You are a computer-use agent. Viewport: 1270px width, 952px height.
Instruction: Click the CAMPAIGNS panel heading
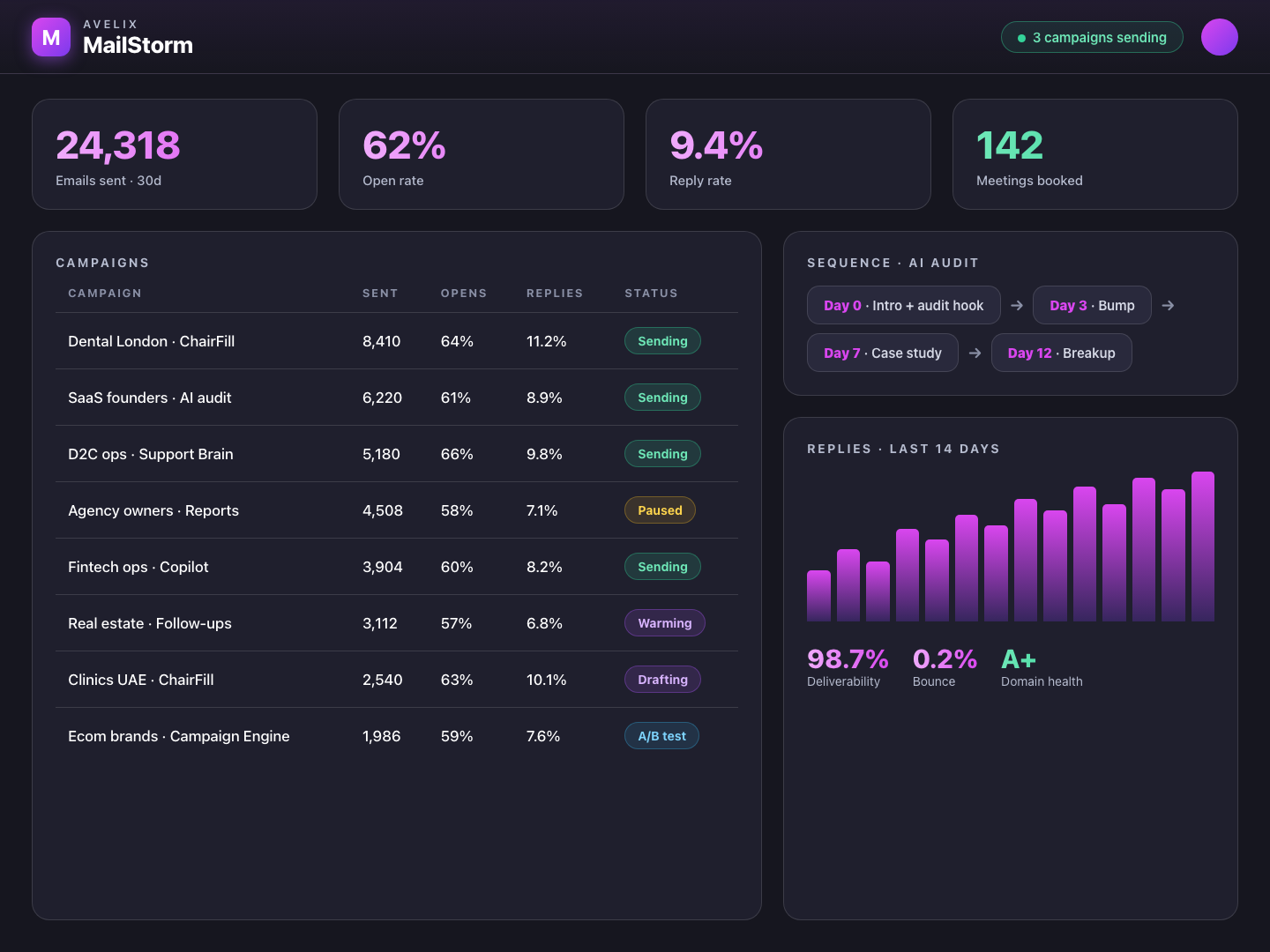(x=102, y=263)
